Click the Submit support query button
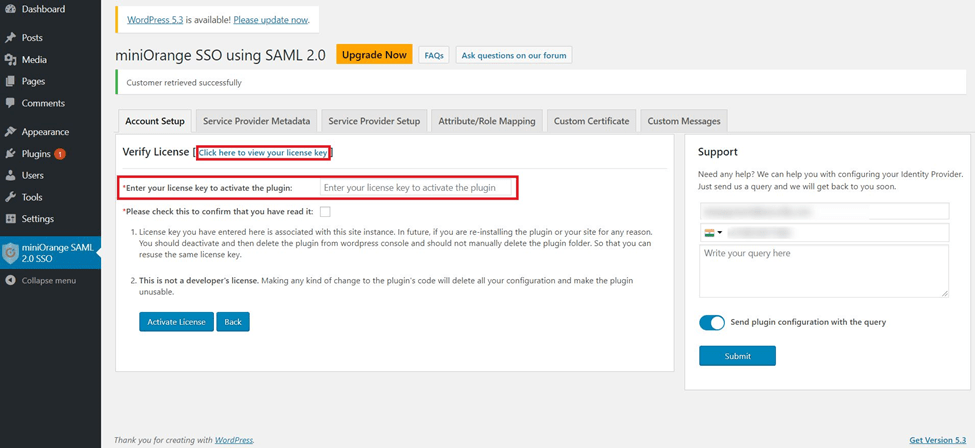975x448 pixels. click(x=737, y=356)
